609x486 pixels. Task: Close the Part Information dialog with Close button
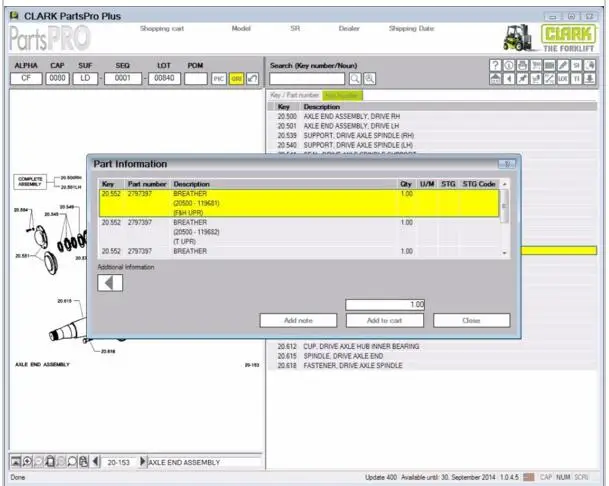coord(471,320)
